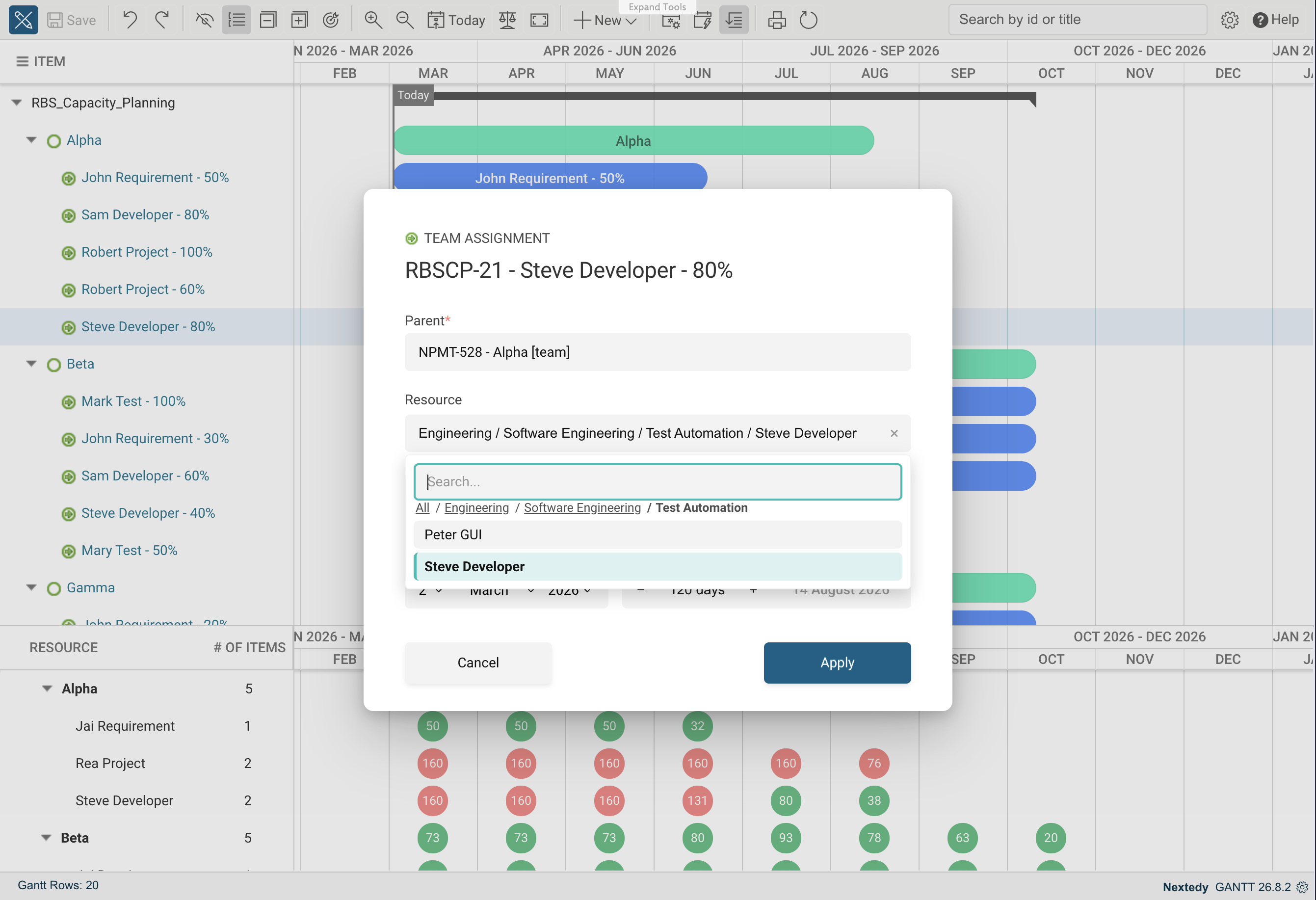
Task: Toggle the resource sort-down list icon
Action: 734,21
